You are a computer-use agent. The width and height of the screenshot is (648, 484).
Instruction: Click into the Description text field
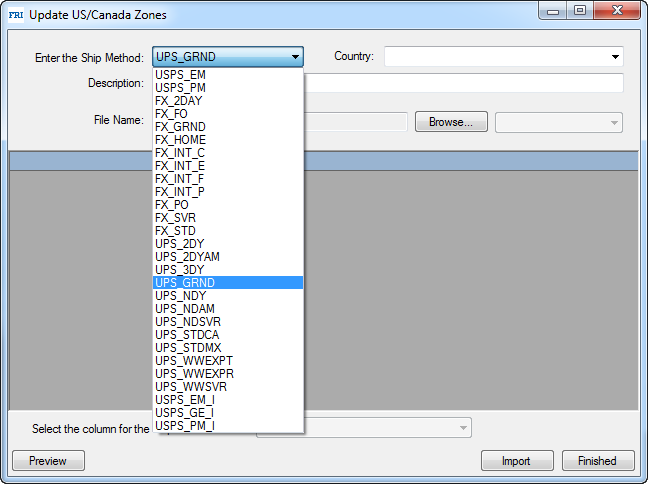tap(460, 83)
